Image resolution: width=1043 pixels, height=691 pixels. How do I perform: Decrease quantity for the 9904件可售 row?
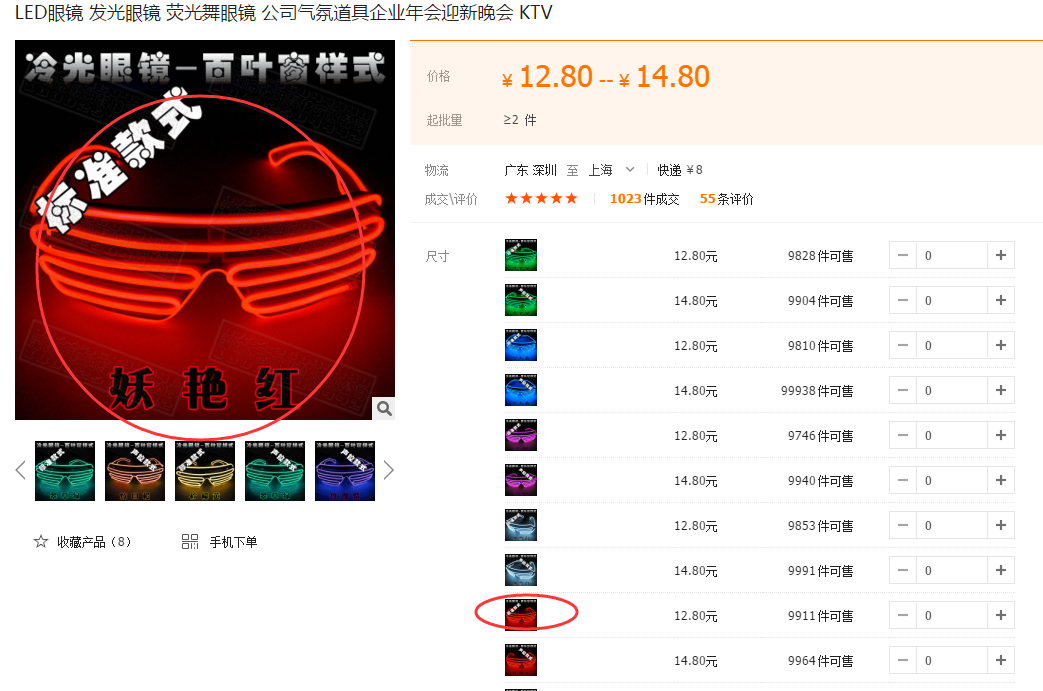(903, 300)
